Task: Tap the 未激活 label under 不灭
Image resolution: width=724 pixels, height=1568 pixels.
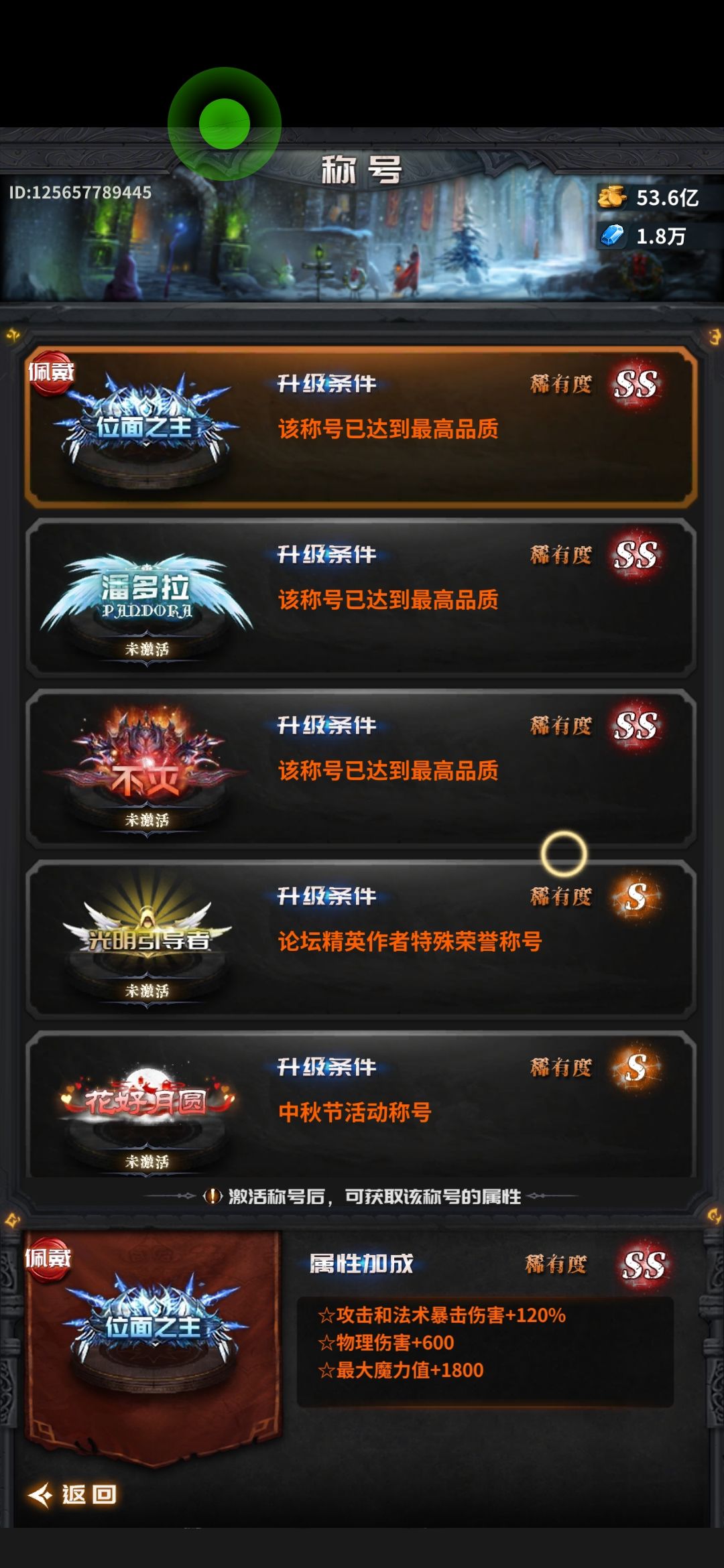Action: point(147,820)
